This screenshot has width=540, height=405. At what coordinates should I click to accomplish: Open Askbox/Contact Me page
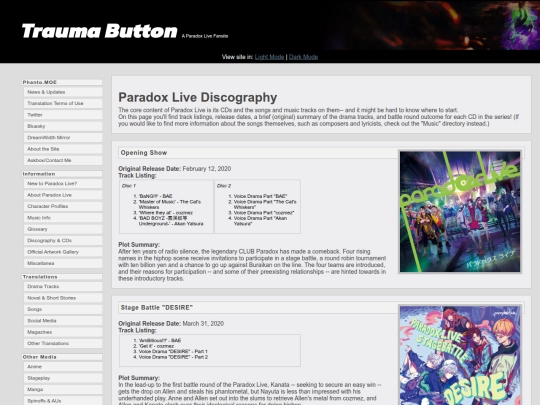tap(63, 160)
